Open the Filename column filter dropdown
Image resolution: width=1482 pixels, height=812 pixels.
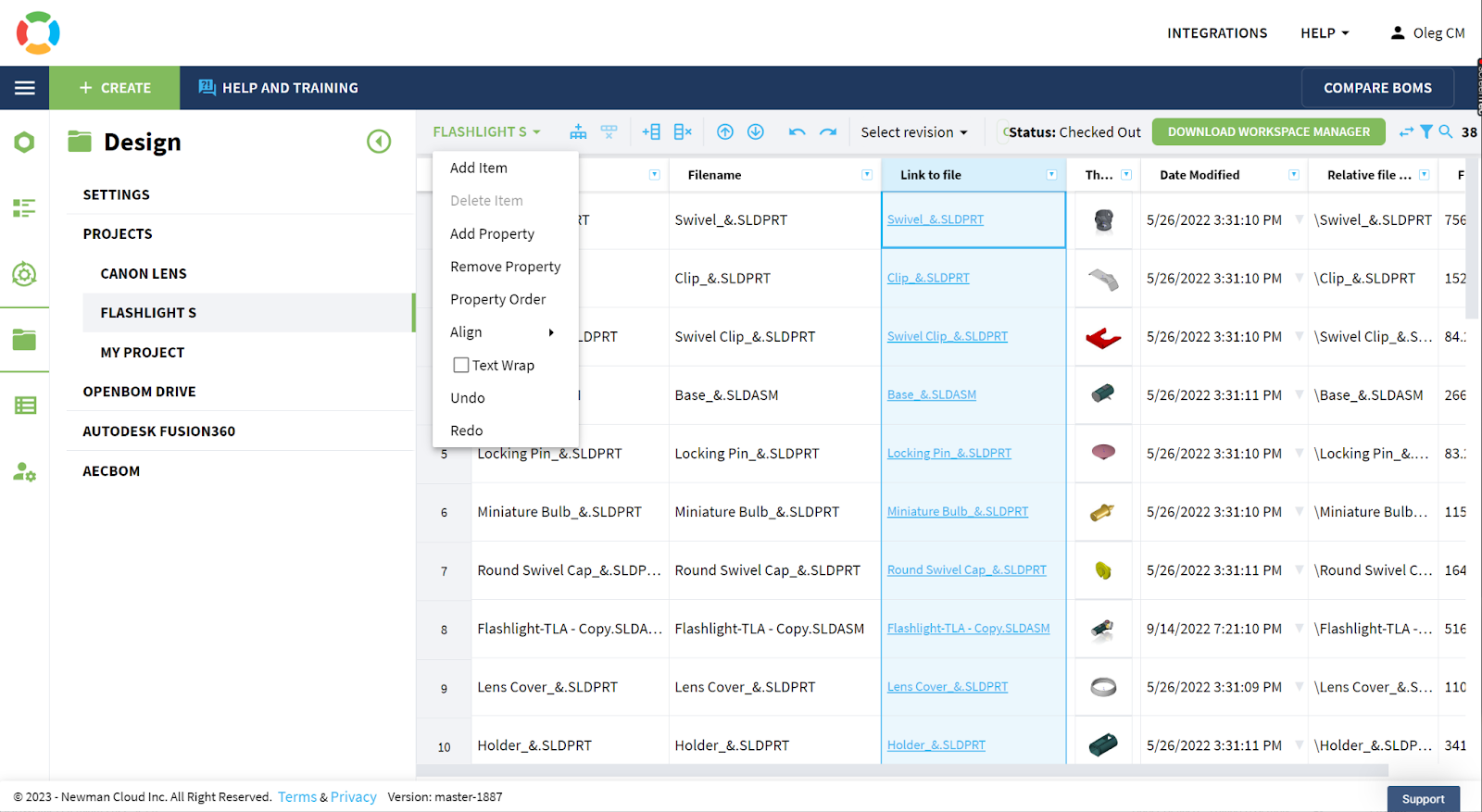(x=867, y=175)
